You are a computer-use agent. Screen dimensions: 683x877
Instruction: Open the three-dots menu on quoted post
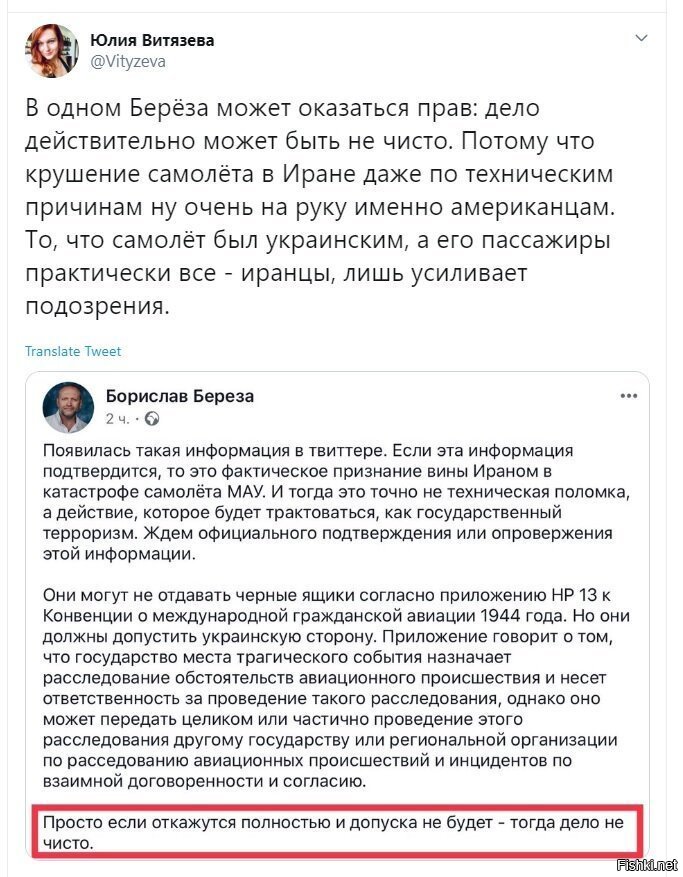point(629,396)
